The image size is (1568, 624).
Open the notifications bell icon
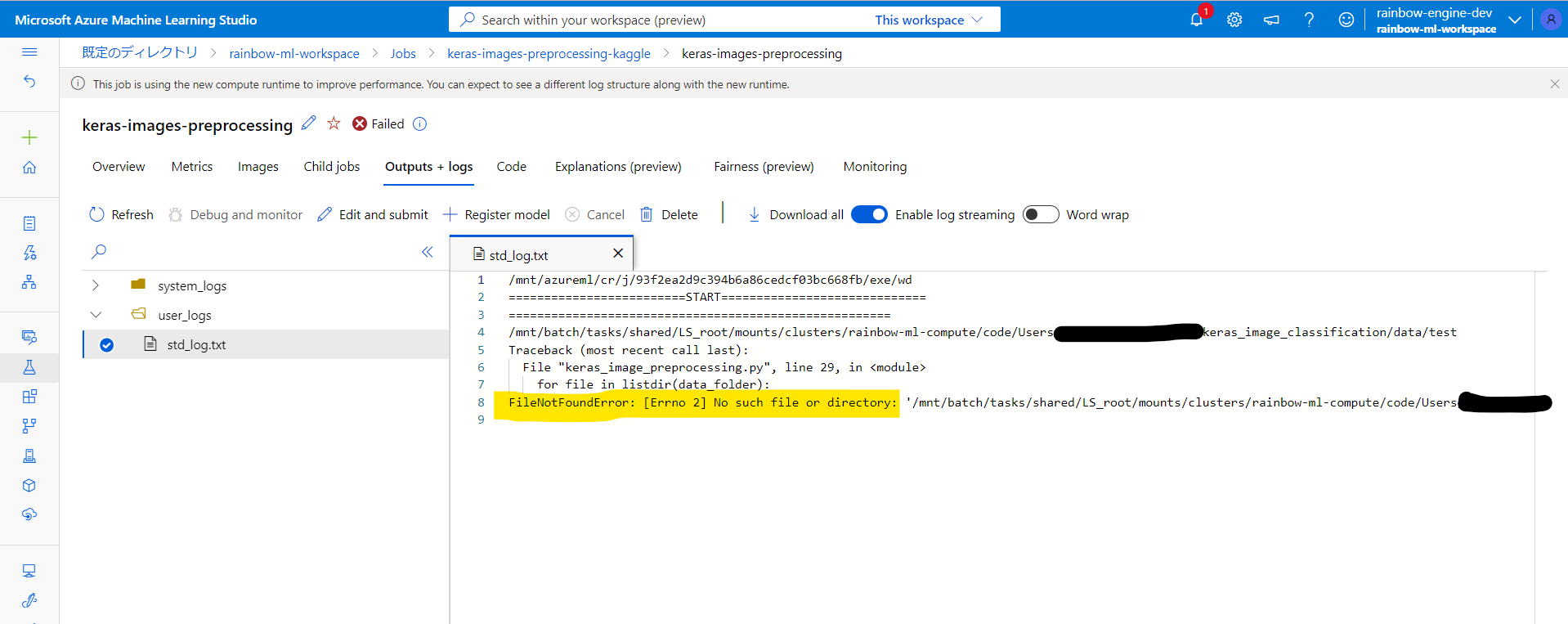(1196, 20)
